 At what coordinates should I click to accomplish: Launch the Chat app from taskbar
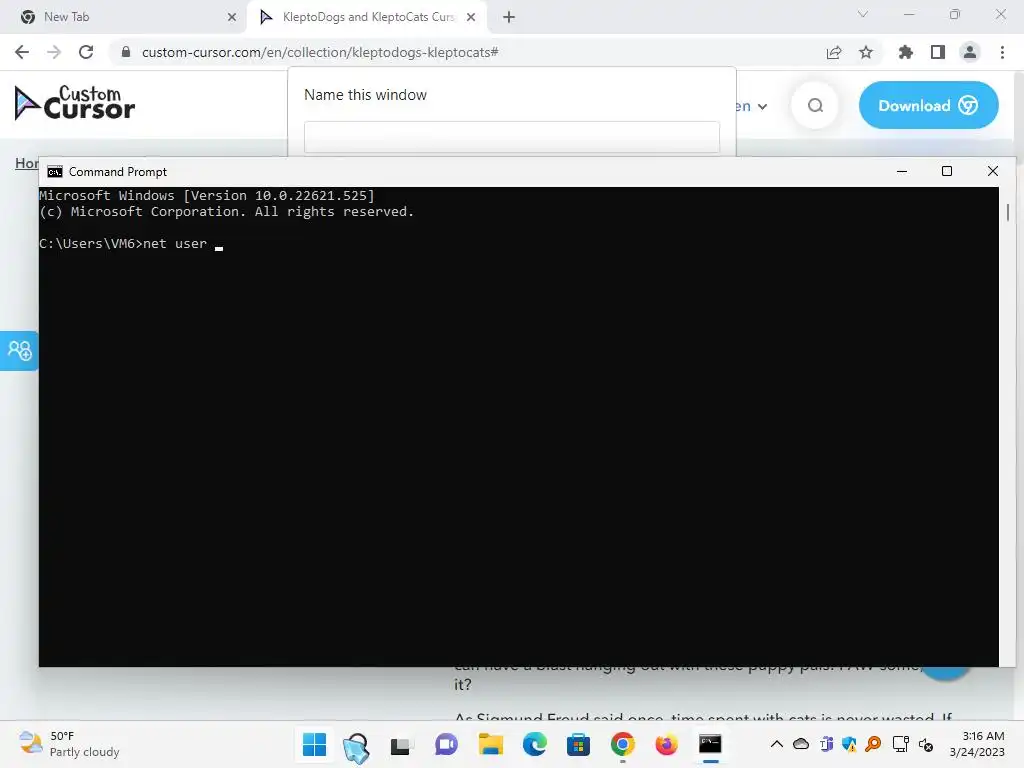pos(446,744)
